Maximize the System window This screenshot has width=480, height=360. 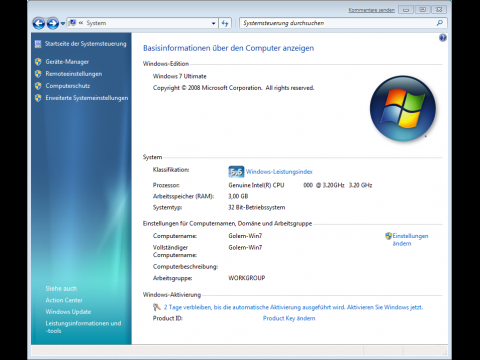pos(422,10)
